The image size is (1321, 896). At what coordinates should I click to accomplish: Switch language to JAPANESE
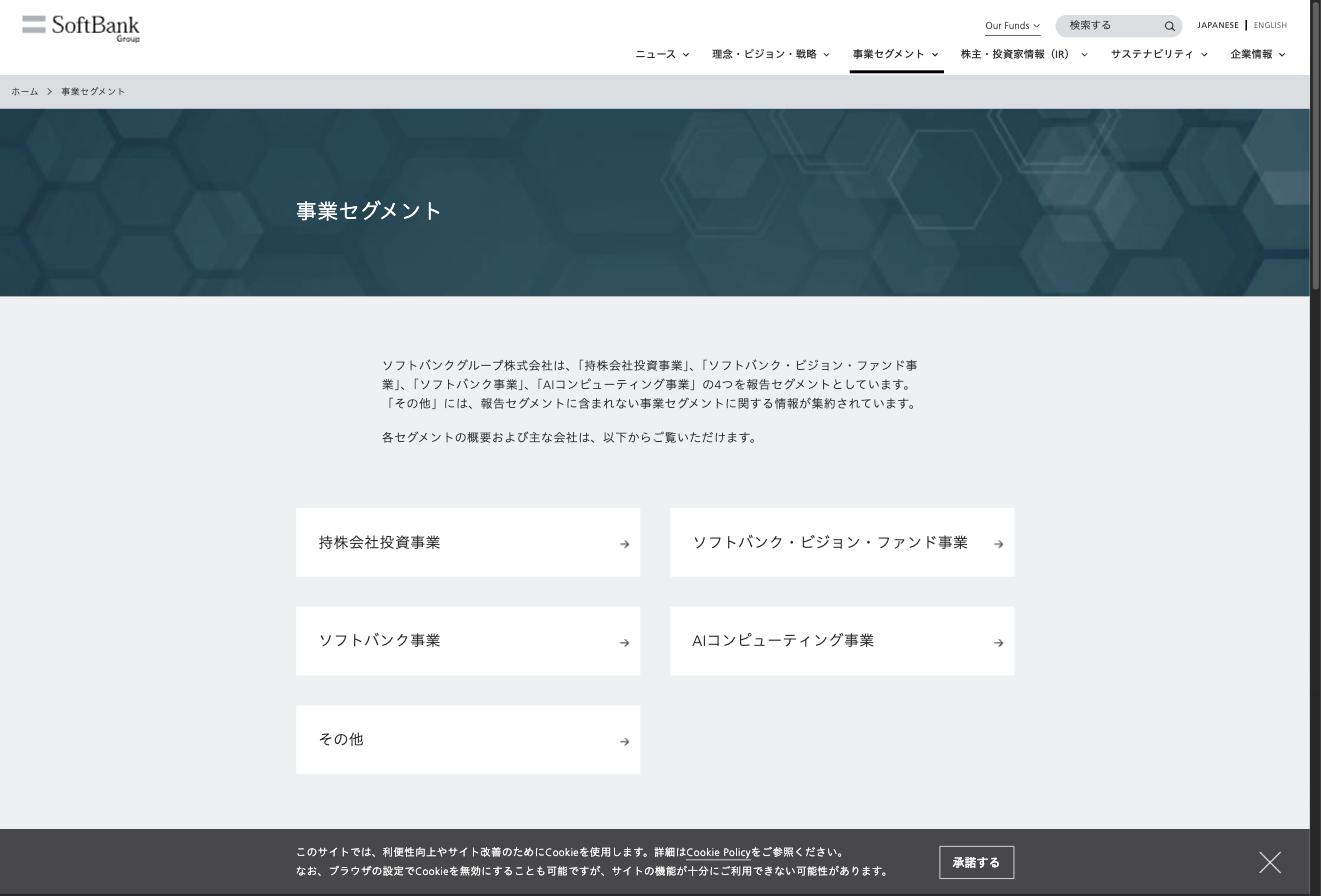1217,25
